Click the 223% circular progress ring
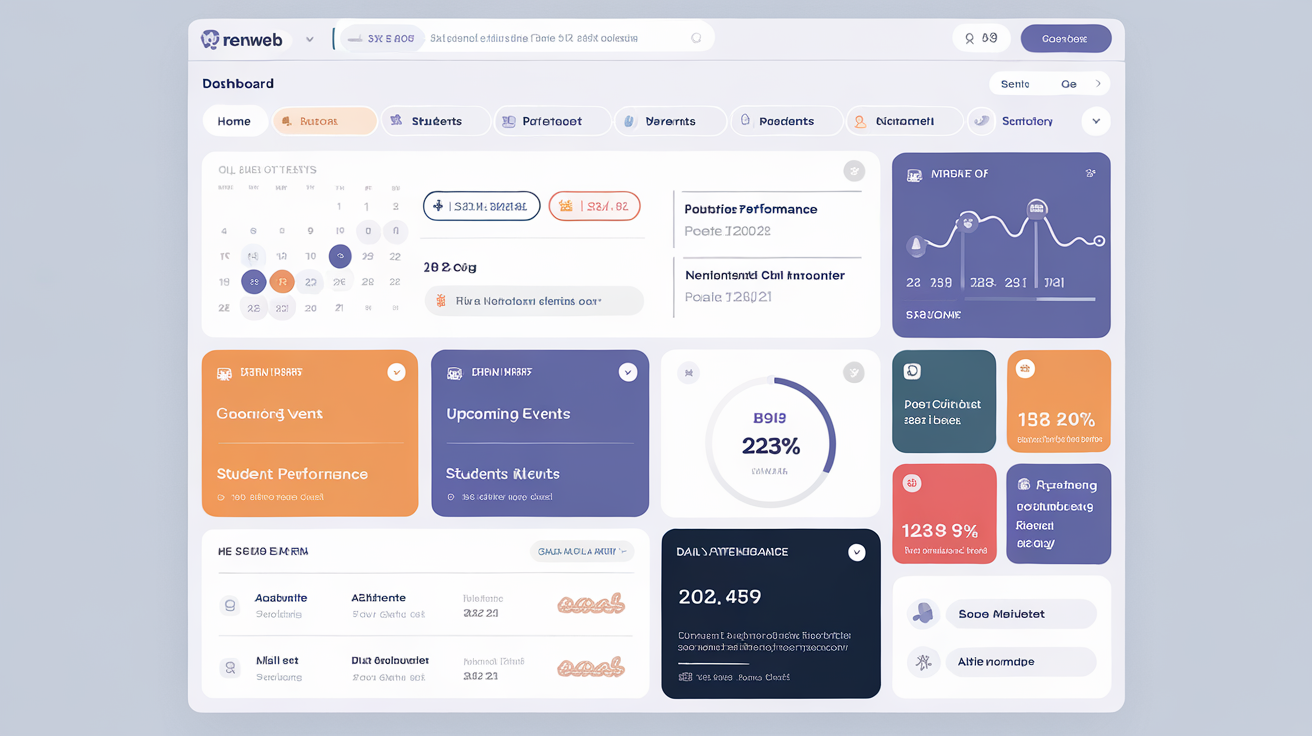This screenshot has height=736, width=1312. click(770, 441)
